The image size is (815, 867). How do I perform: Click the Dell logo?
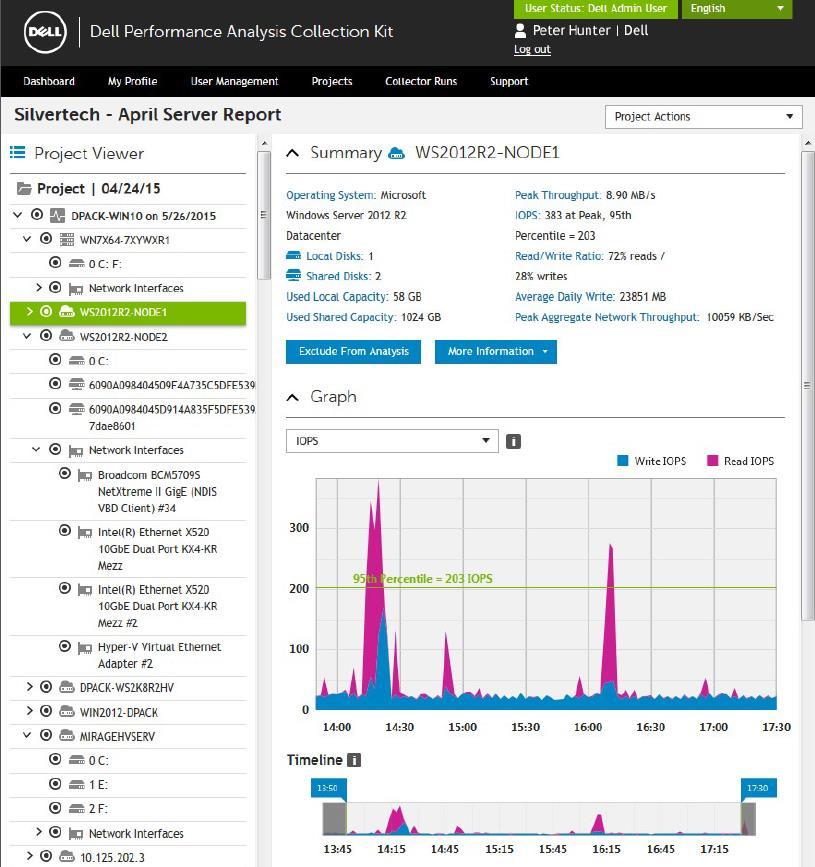(x=45, y=32)
